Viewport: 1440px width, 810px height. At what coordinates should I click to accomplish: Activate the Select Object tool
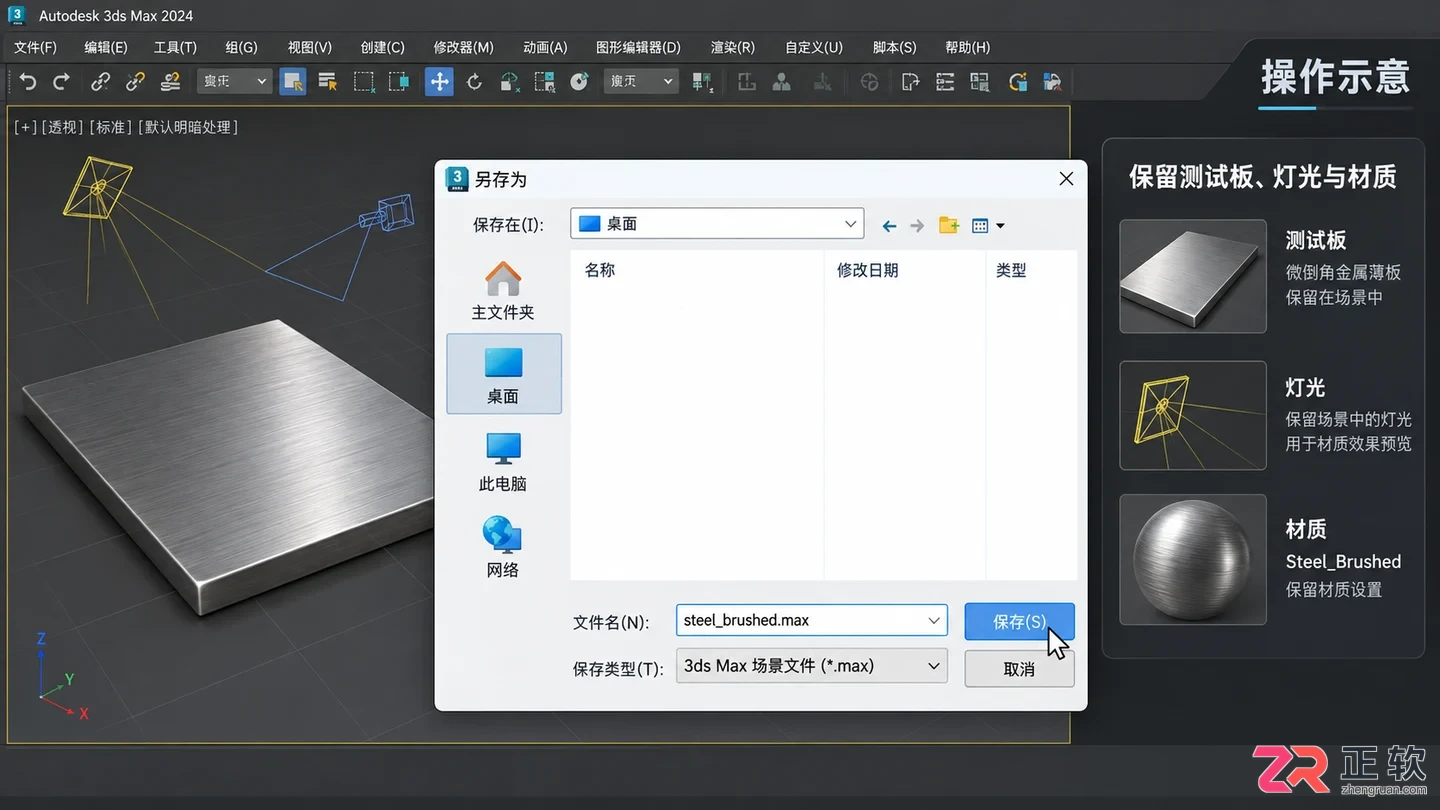point(293,82)
